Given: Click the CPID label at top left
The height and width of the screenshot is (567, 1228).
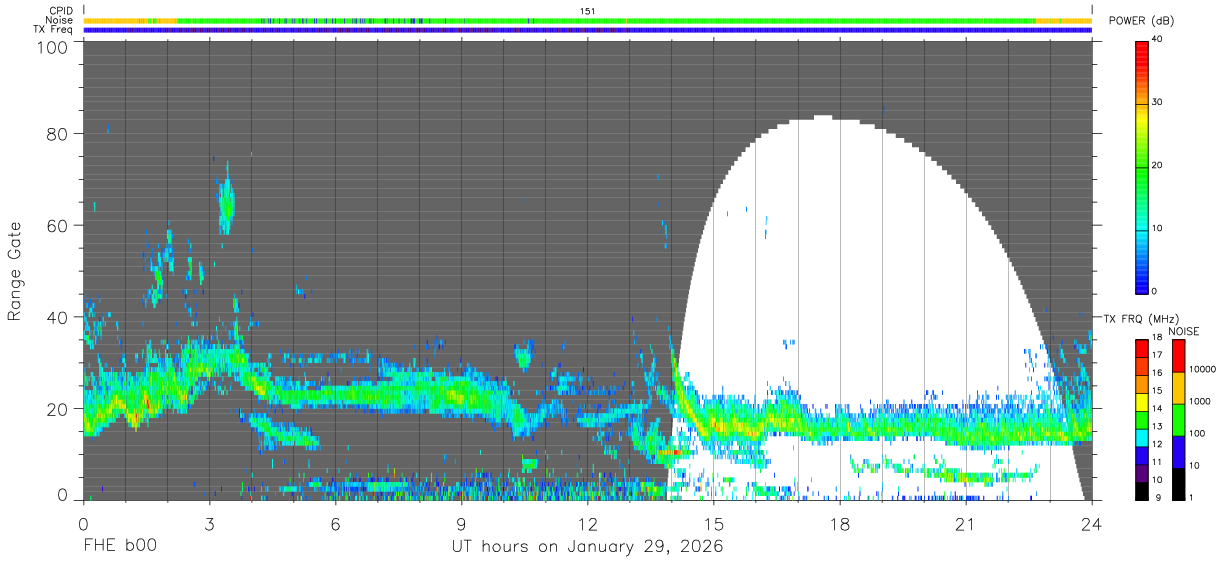Looking at the screenshot, I should tap(62, 10).
